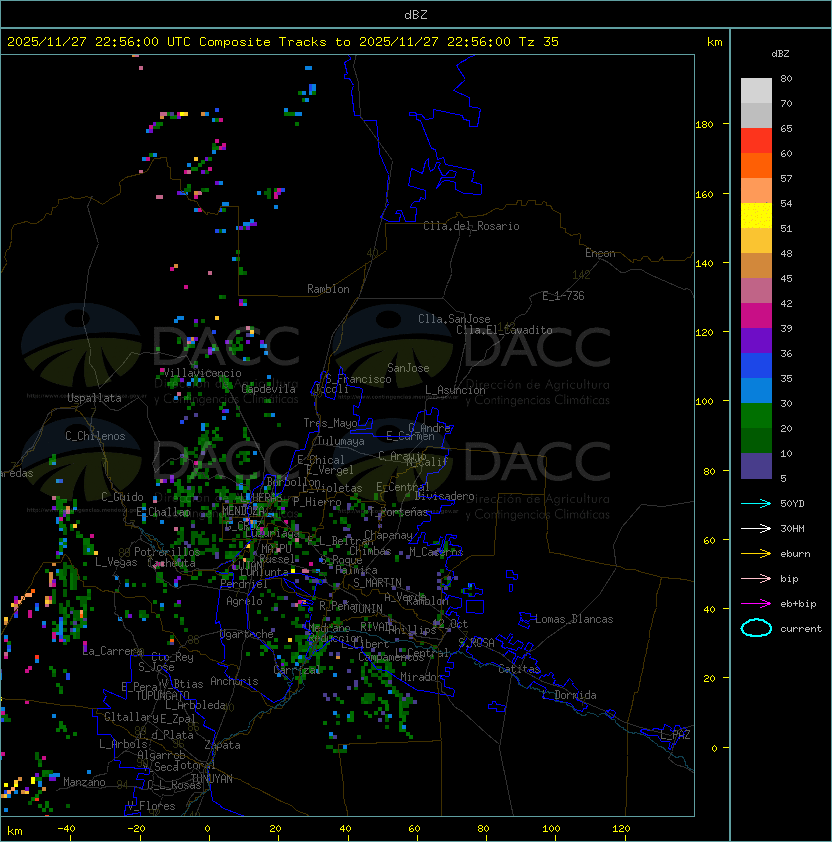Click the white 30HM arrow legend icon
Viewport: 832px width, 842px height.
point(756,528)
